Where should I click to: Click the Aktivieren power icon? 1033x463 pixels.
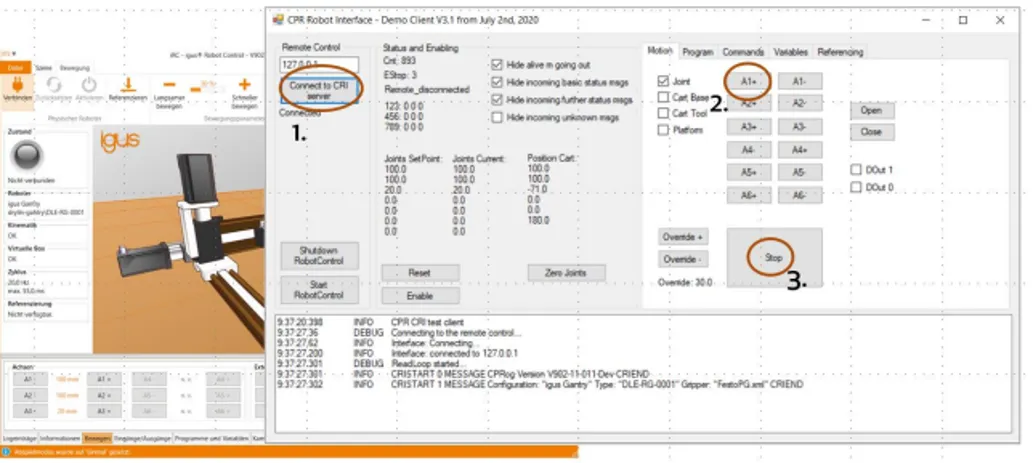tap(89, 86)
